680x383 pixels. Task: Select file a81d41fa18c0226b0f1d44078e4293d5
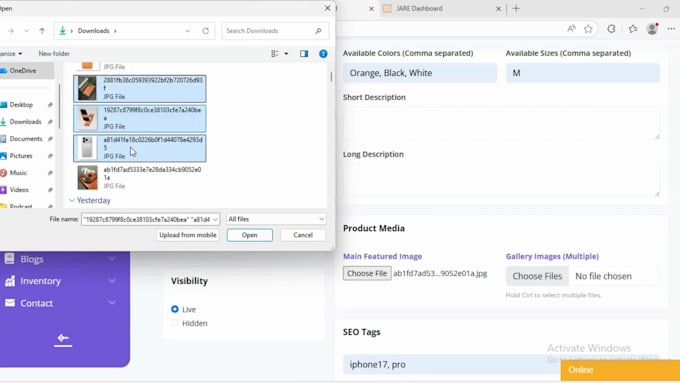pos(140,148)
